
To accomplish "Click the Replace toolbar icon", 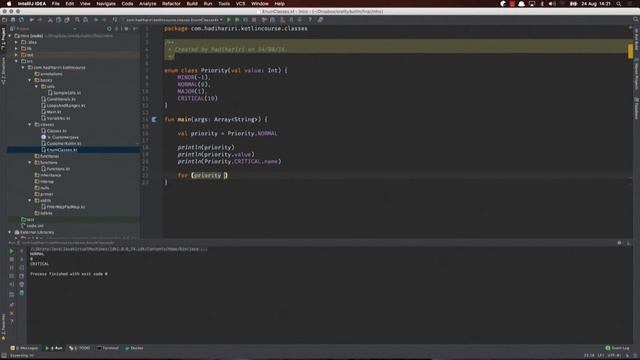I will click(85, 20).
